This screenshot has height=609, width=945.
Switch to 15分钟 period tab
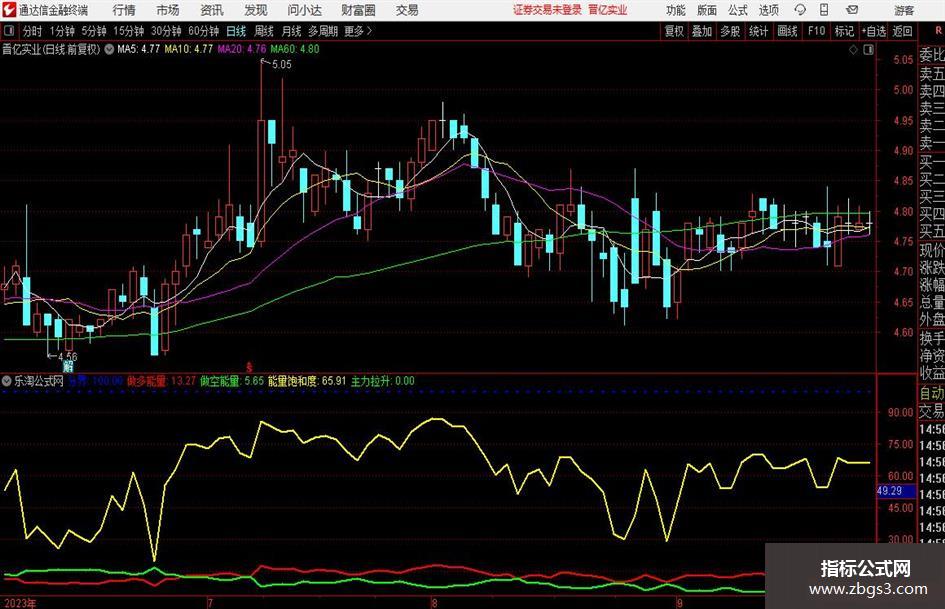coord(128,31)
